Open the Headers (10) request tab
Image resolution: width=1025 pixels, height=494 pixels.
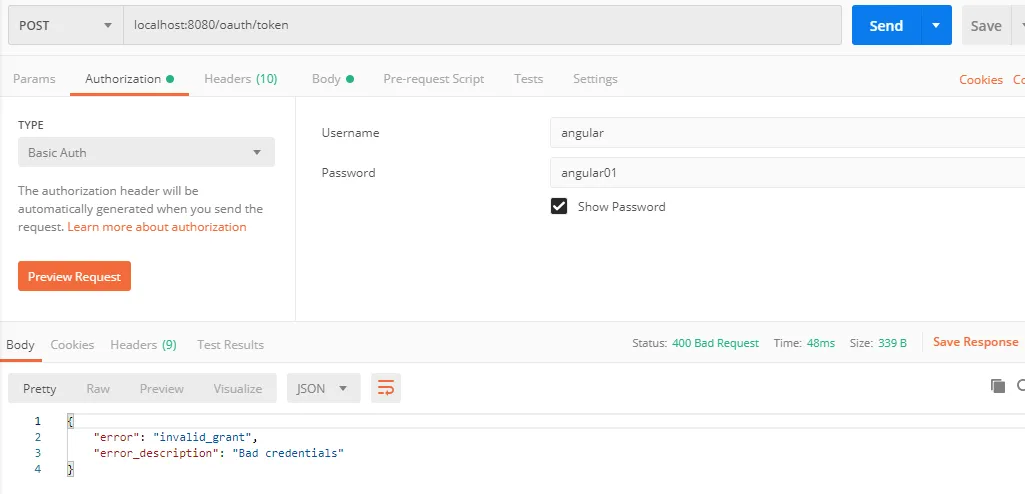[240, 79]
